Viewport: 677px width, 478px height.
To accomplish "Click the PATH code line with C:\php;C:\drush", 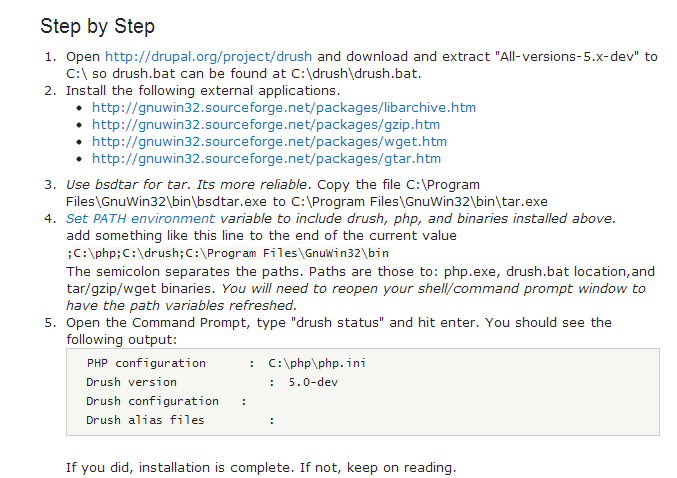I will coord(228,253).
